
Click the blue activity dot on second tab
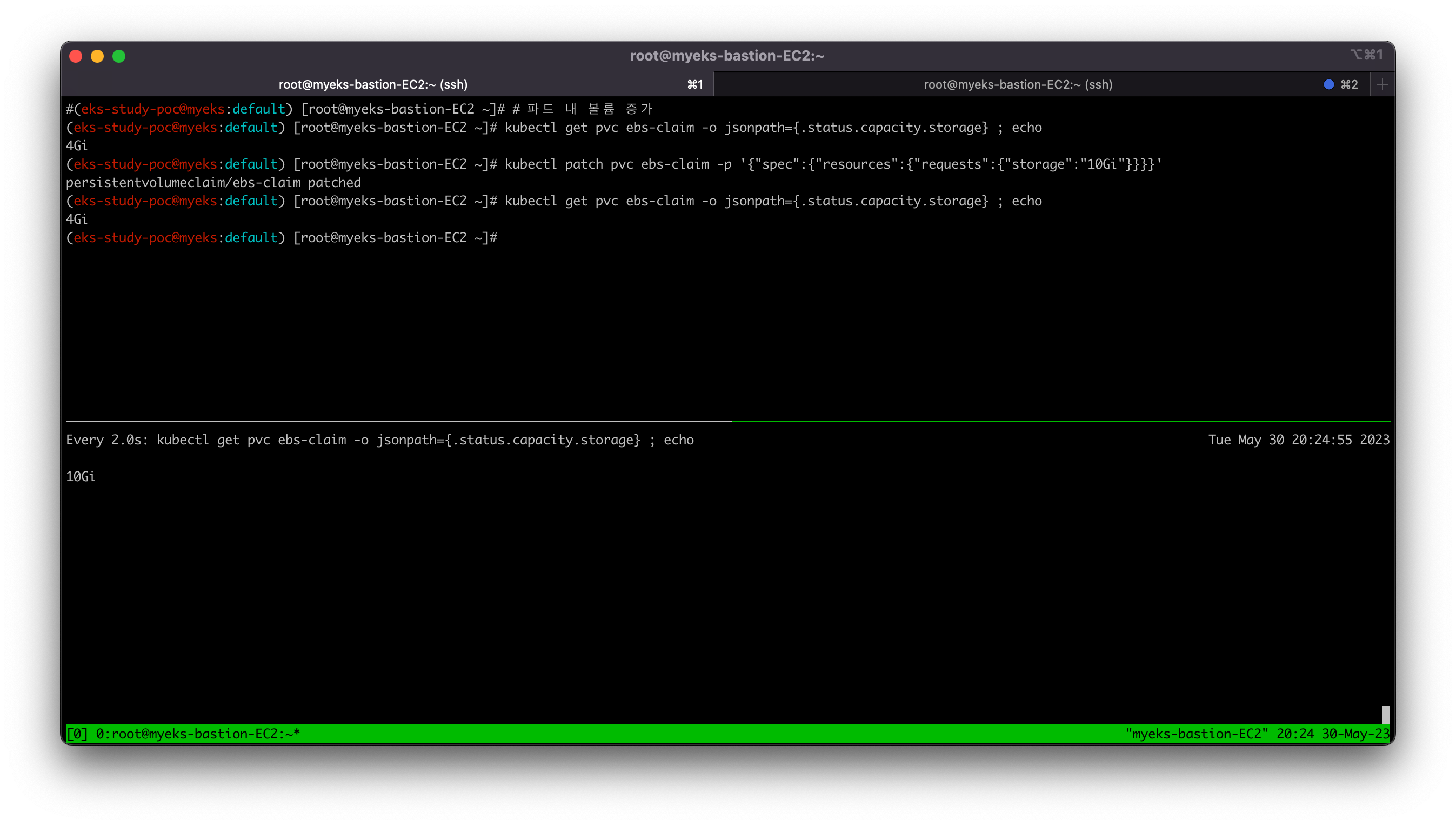coord(1328,84)
